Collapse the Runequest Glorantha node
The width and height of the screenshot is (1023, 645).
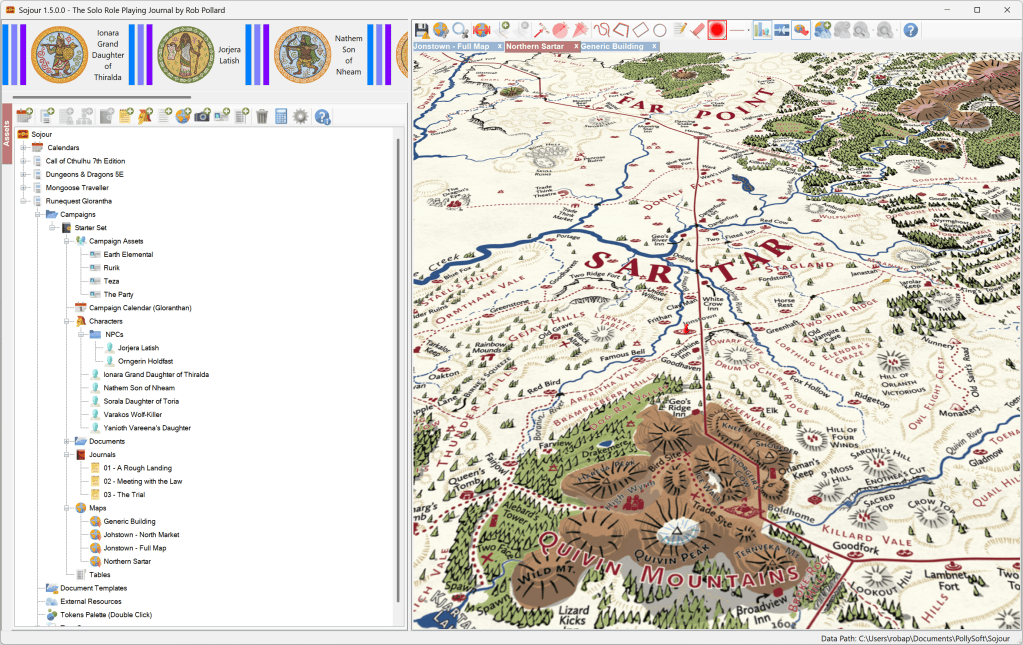coord(22,201)
